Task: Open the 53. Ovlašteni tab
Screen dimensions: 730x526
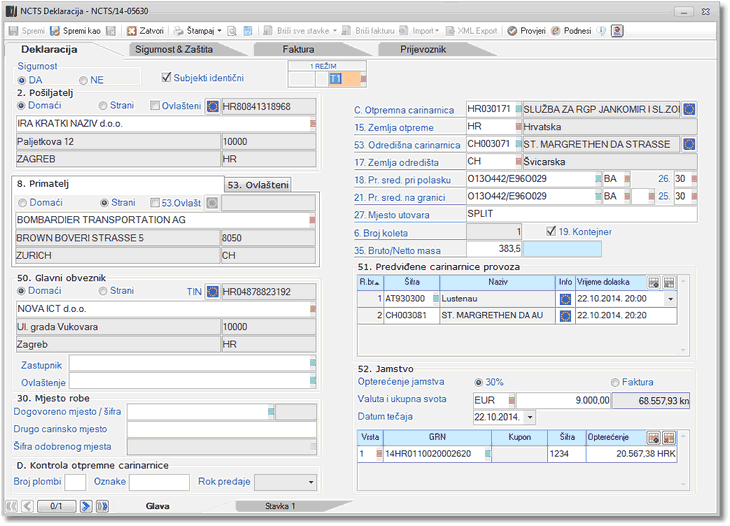Action: (258, 185)
